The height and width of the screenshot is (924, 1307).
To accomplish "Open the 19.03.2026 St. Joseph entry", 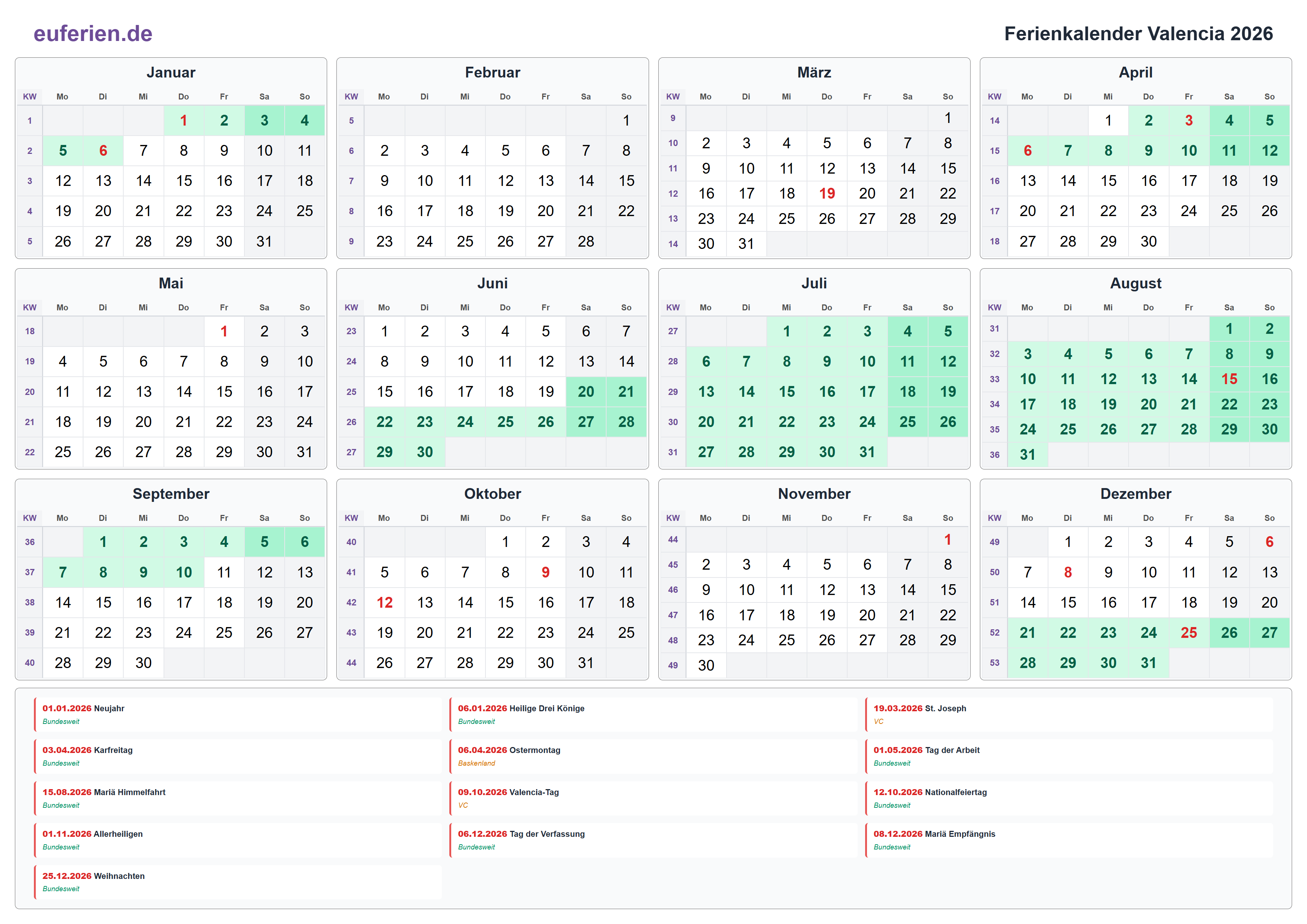I will pyautogui.click(x=1069, y=715).
